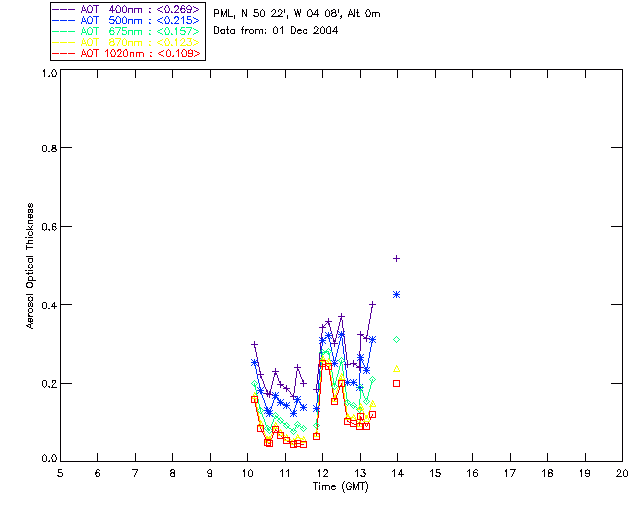Click the AOT 870nm legend entry
Viewport: 640px width, 512px height.
pyautogui.click(x=127, y=42)
